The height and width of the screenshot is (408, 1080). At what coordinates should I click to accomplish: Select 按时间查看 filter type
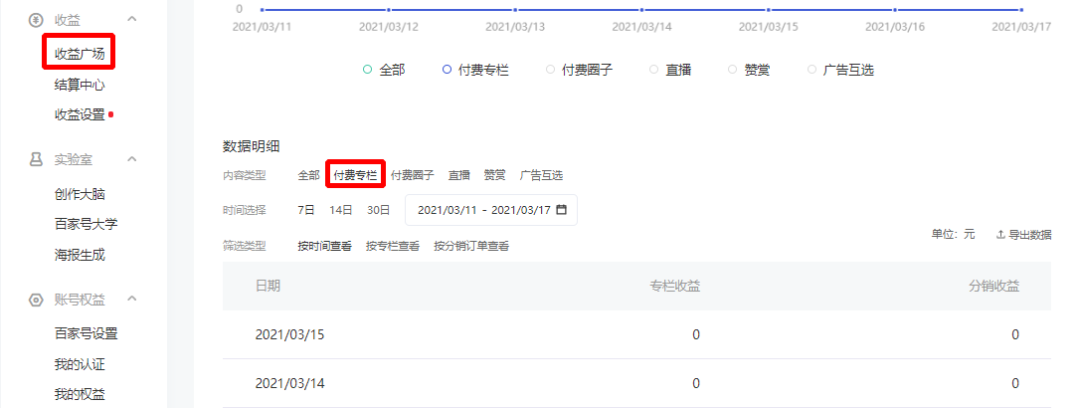click(x=325, y=246)
